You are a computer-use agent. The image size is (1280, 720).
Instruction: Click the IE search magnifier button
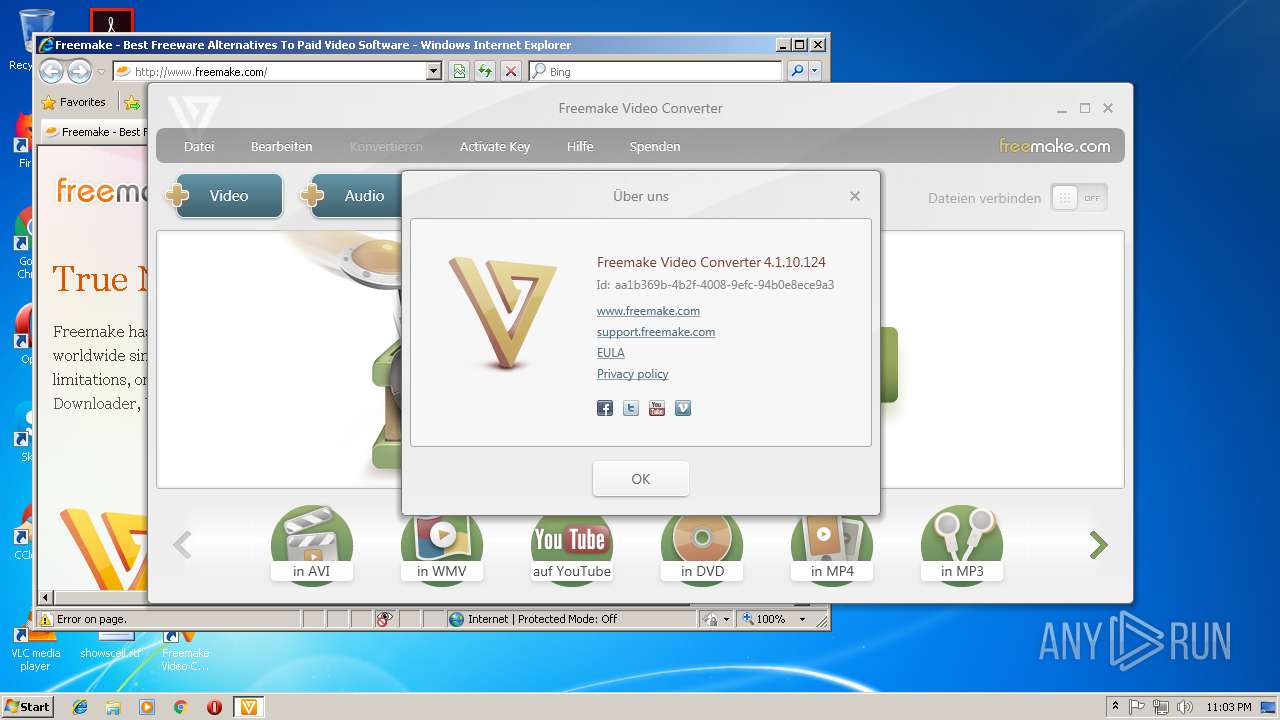(x=797, y=71)
